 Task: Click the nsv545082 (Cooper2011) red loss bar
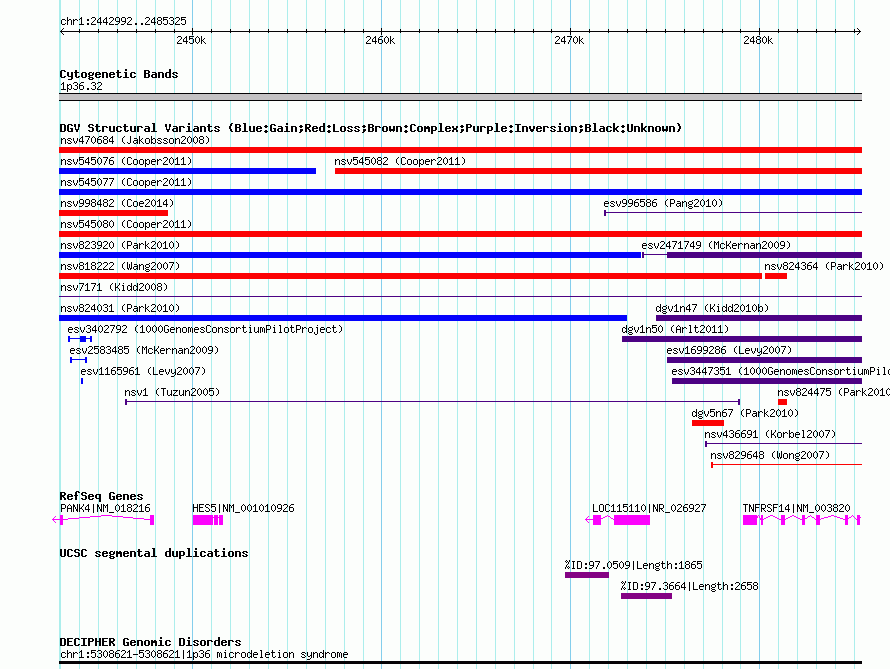coord(598,171)
